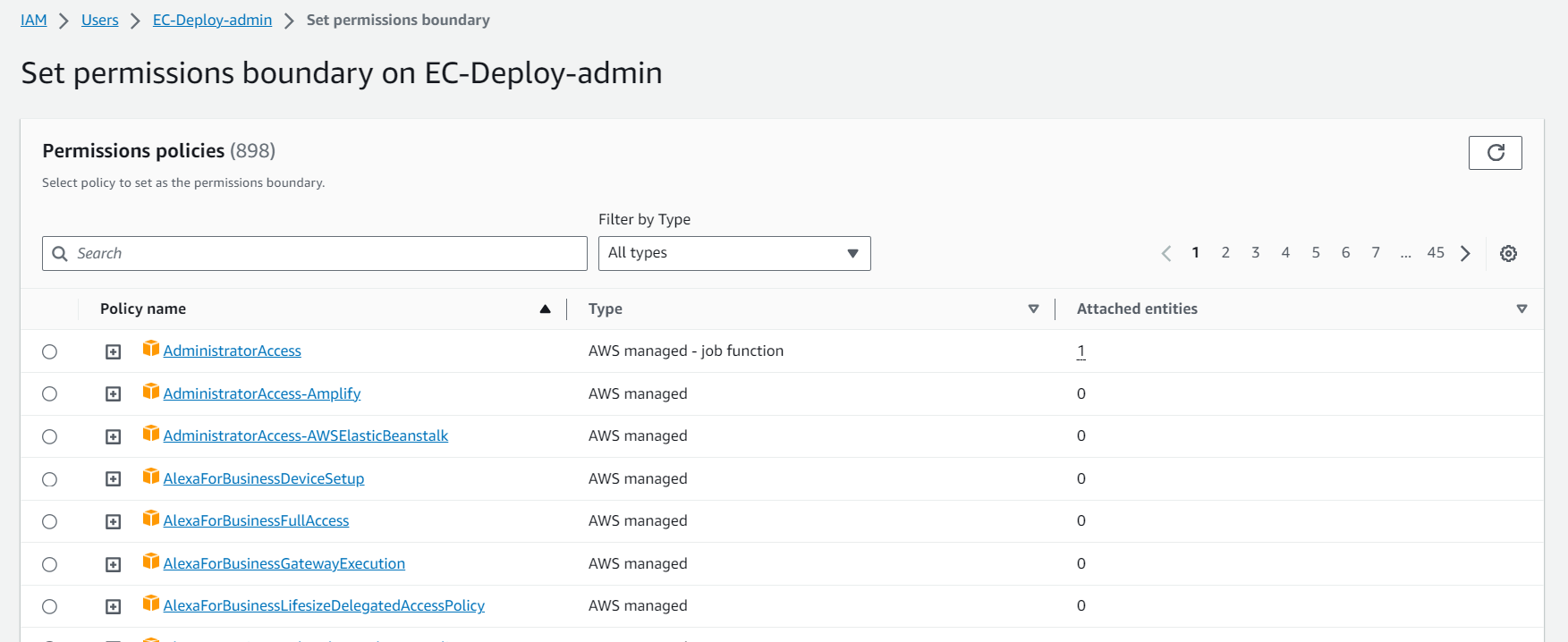Jump to page 6
The width and height of the screenshot is (1568, 642).
click(1345, 252)
